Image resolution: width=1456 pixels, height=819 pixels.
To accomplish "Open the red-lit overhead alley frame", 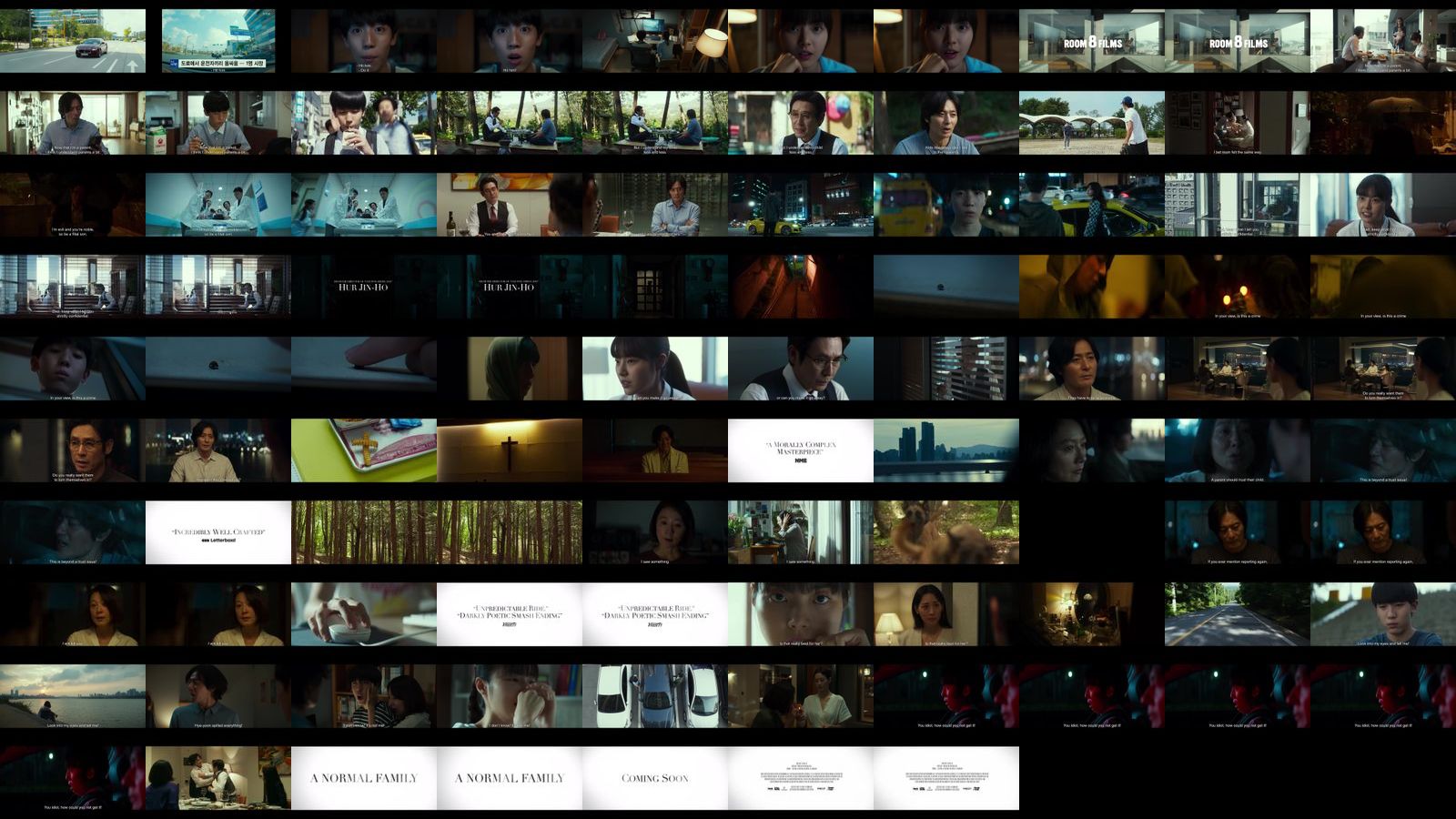I will [x=801, y=287].
